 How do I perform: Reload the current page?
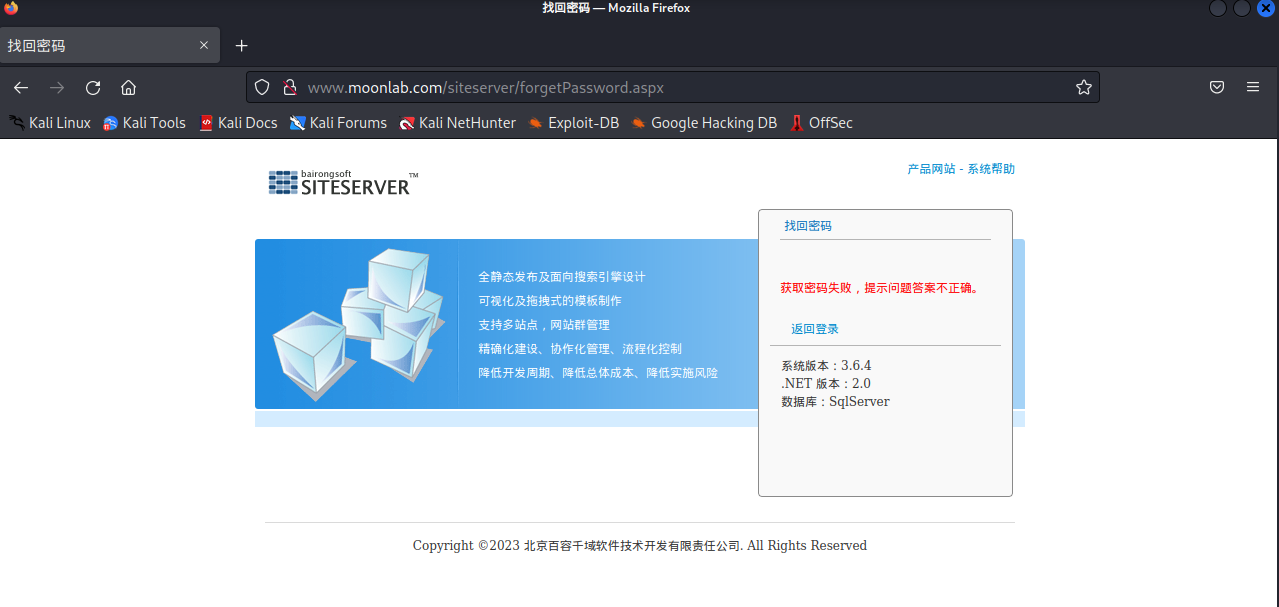point(92,87)
